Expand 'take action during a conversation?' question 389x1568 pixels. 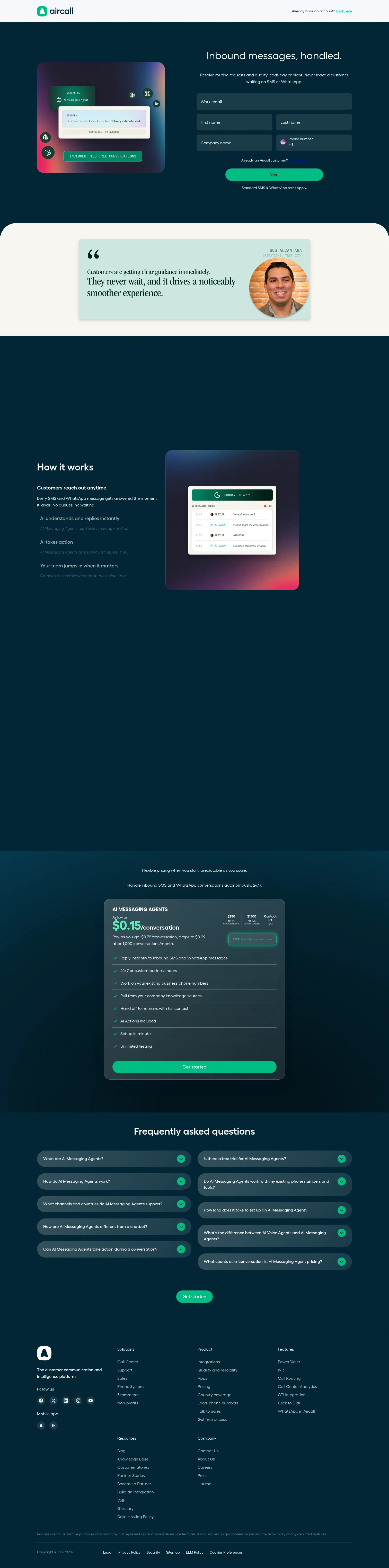114,1249
